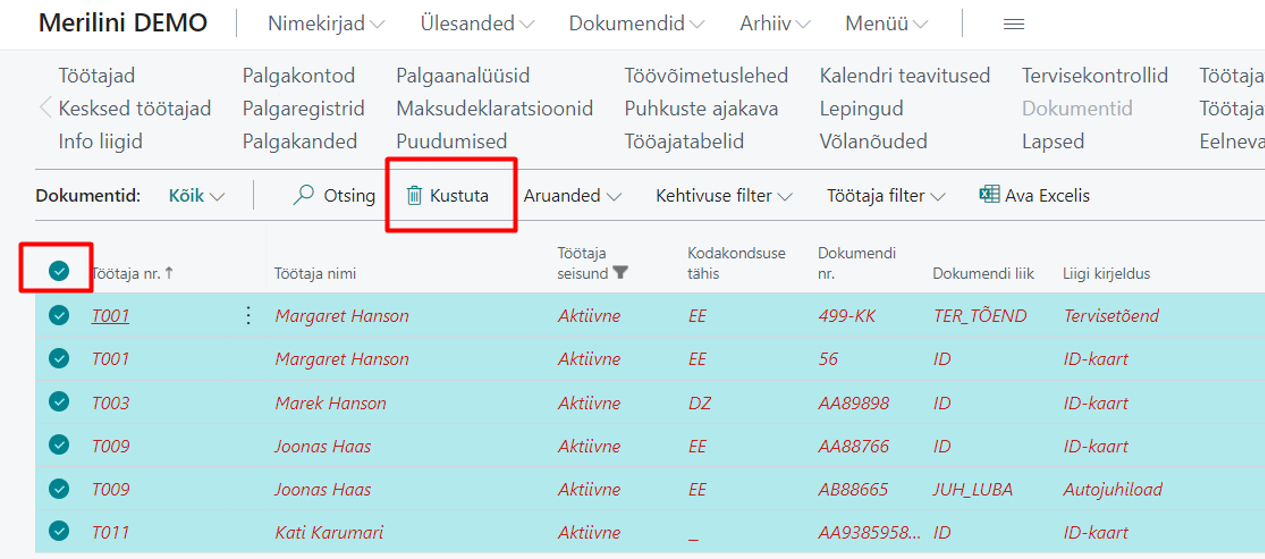Screen dimensions: 1265x559
Task: Click the Kati Karumari name cell
Action: (329, 533)
